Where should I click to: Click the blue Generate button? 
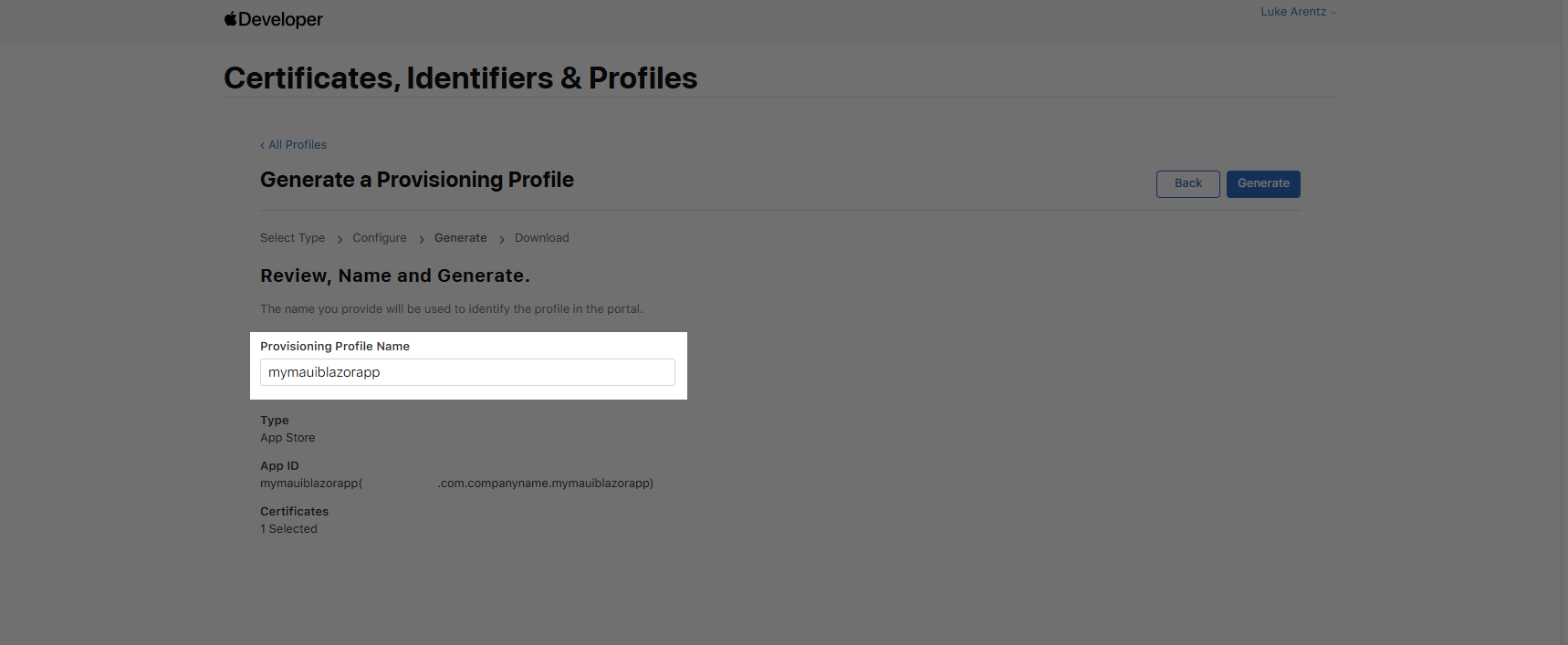[1263, 183]
